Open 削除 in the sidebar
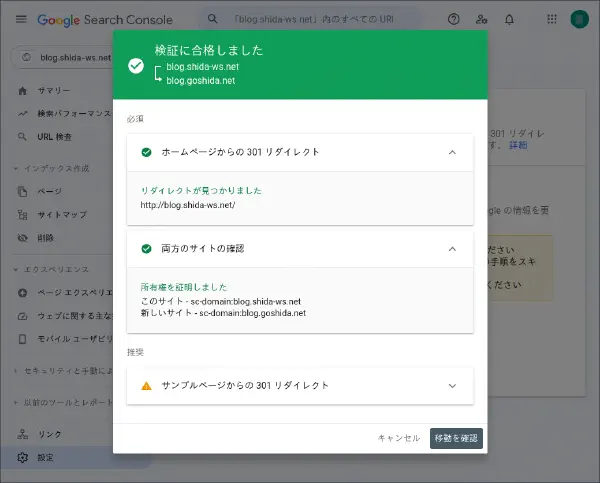 click(46, 238)
